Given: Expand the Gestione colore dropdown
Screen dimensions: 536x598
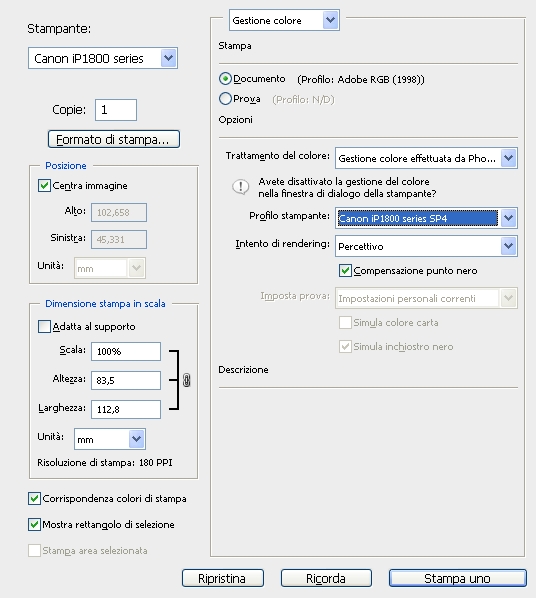Looking at the screenshot, I should coord(284,20).
